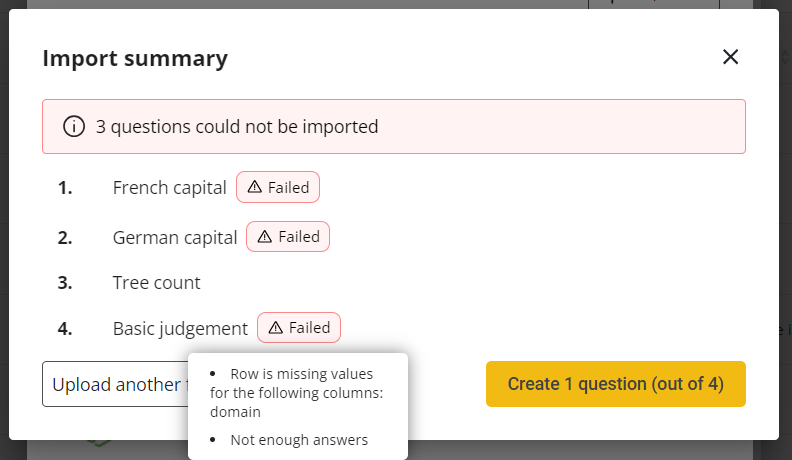Click the '3 questions could not be imported' message
The image size is (792, 460).
(237, 127)
